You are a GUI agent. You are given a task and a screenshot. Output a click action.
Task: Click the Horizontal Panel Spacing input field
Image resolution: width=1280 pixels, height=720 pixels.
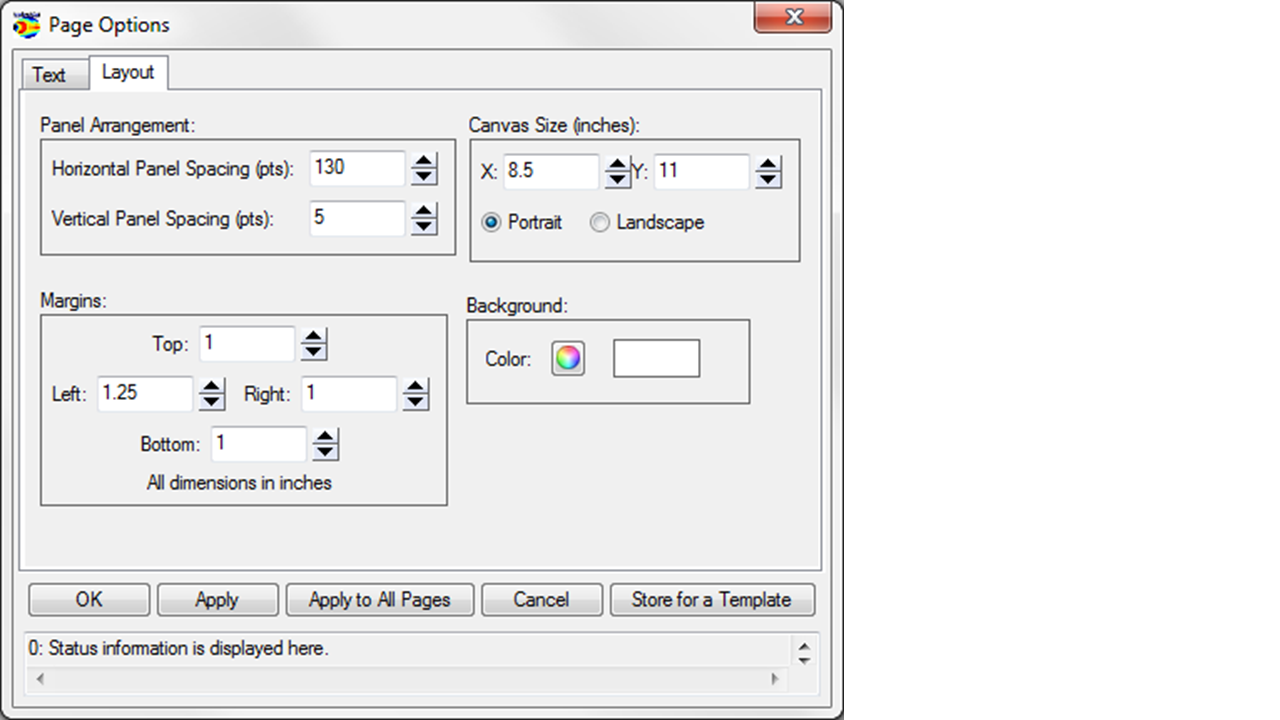point(357,168)
